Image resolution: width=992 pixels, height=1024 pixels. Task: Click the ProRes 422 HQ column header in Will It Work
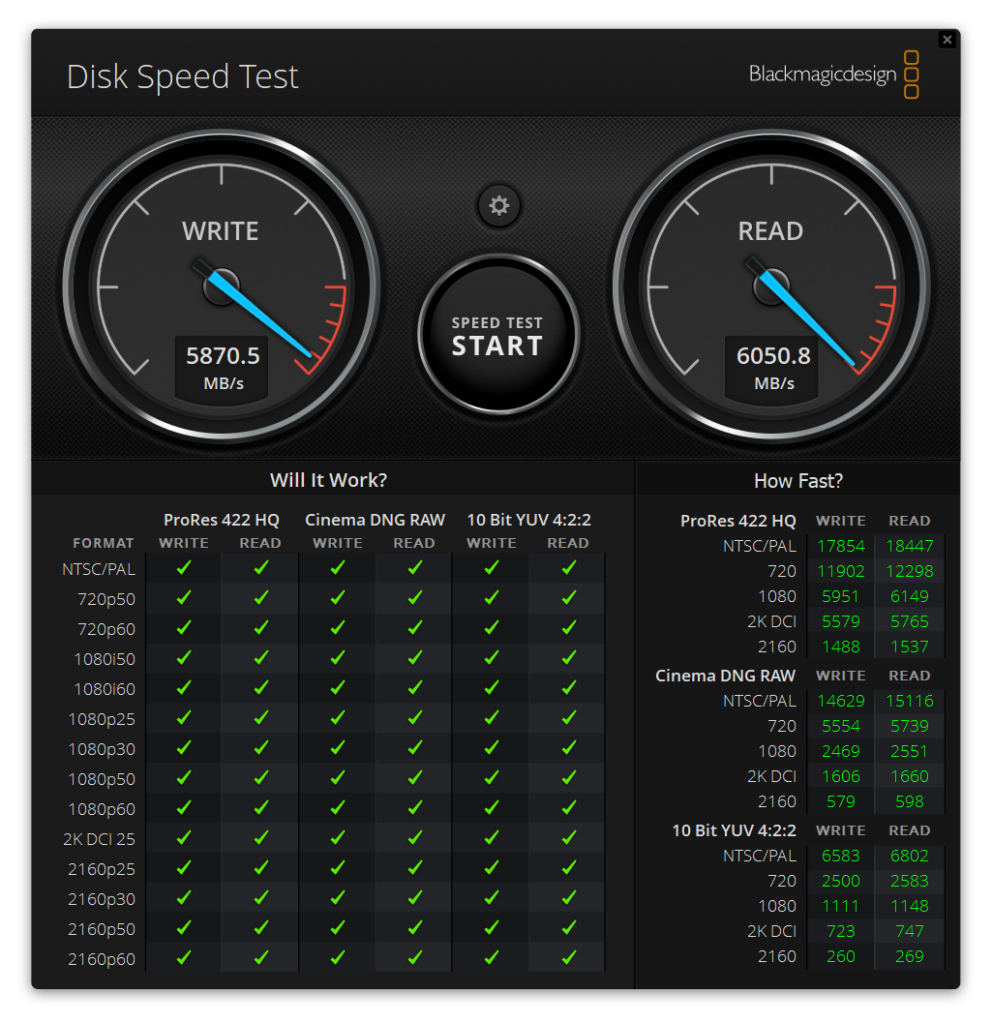[221, 520]
